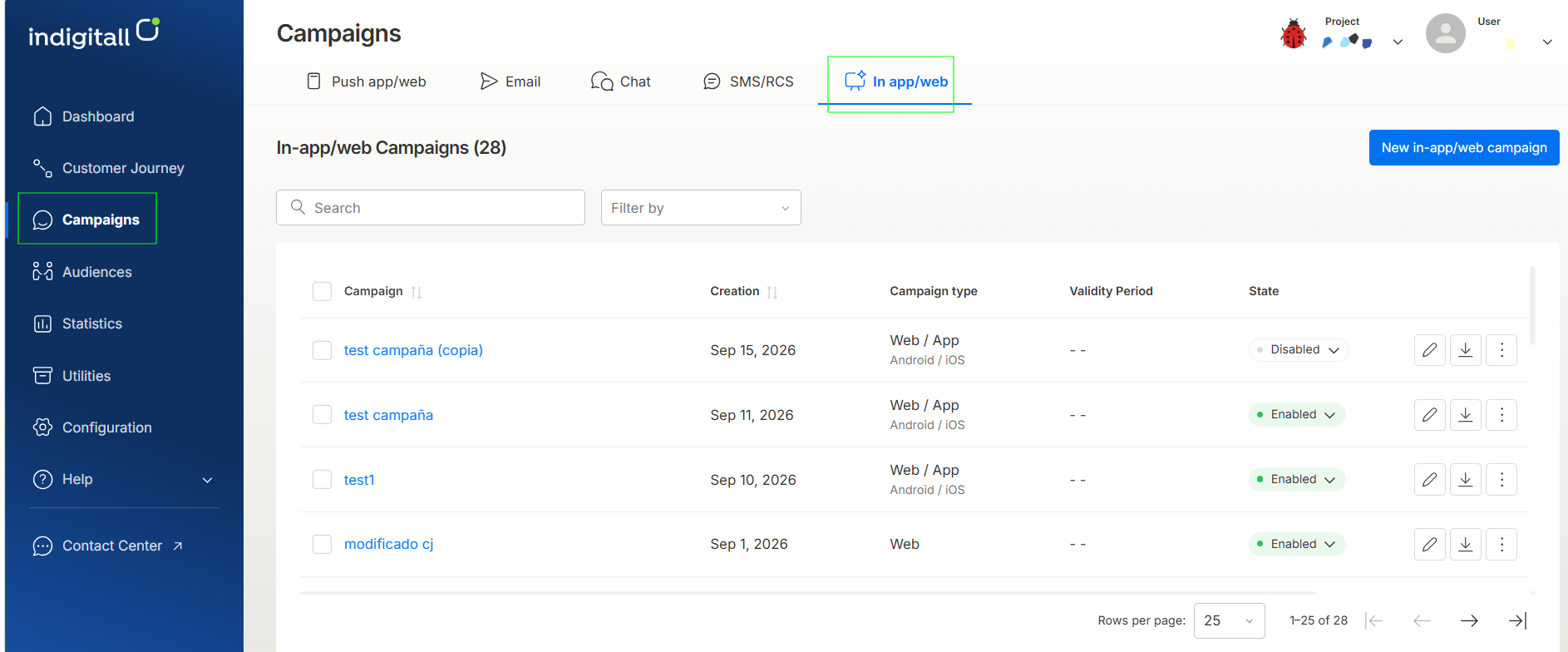Open the Filter by dropdown

[701, 208]
